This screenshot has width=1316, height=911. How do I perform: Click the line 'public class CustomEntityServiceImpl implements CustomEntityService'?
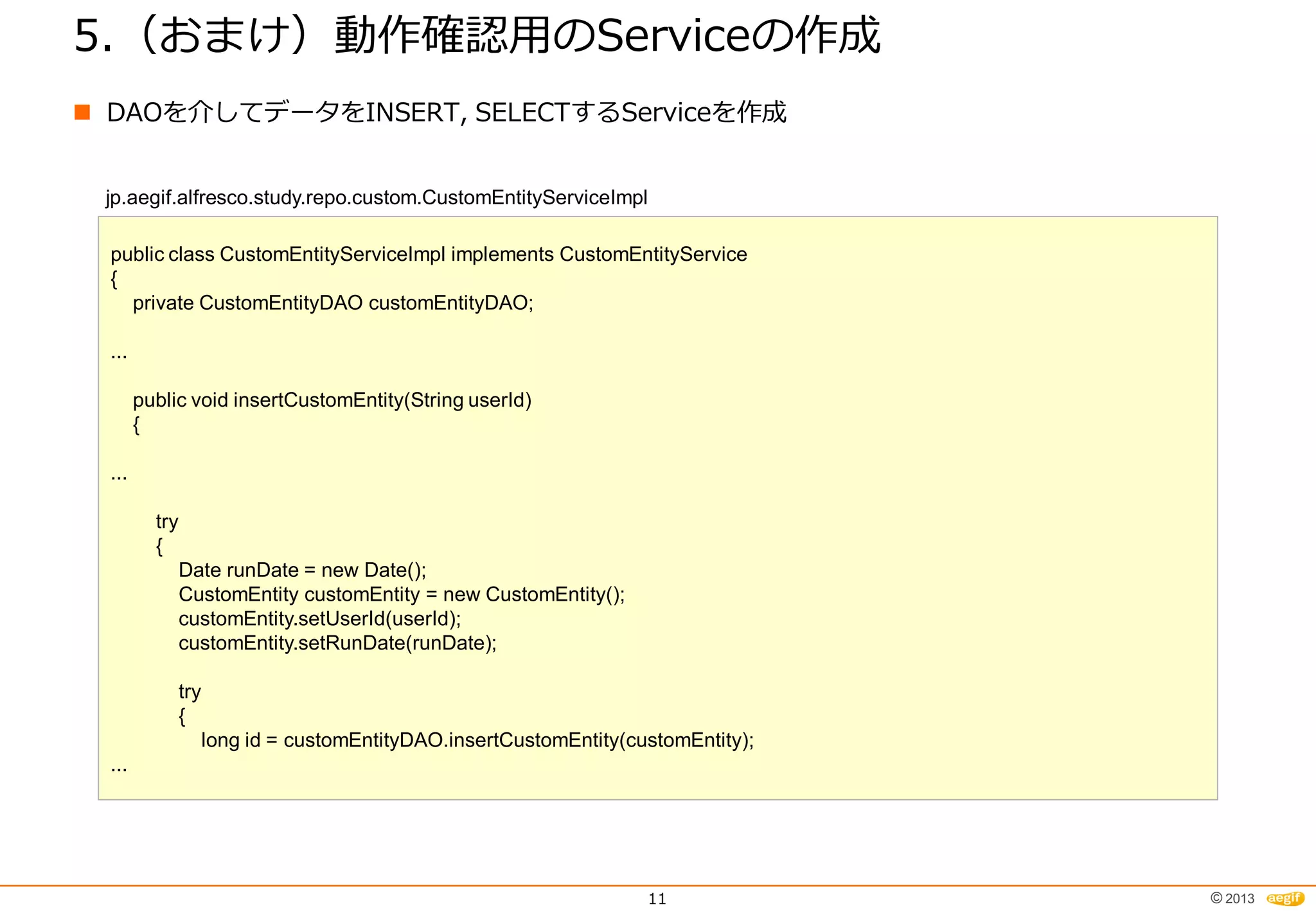pos(429,254)
